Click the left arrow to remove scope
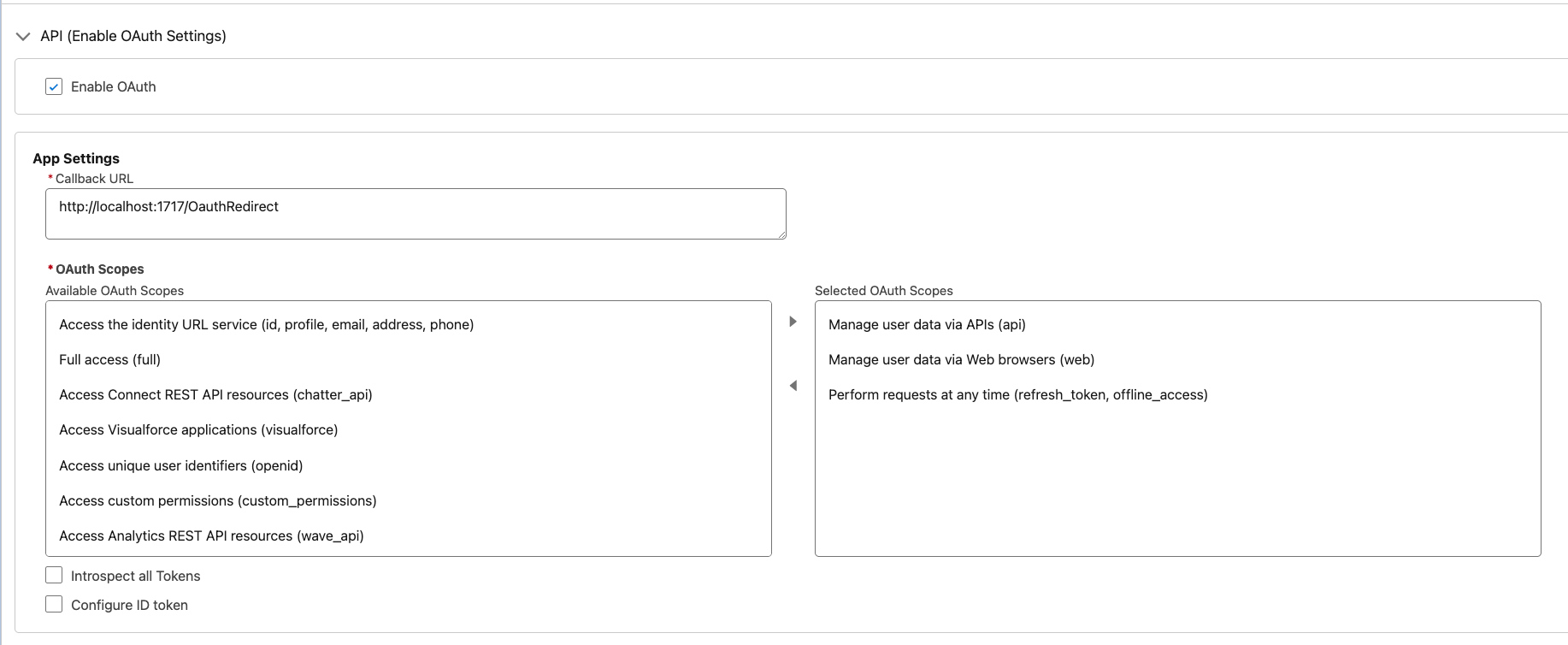 [x=793, y=386]
